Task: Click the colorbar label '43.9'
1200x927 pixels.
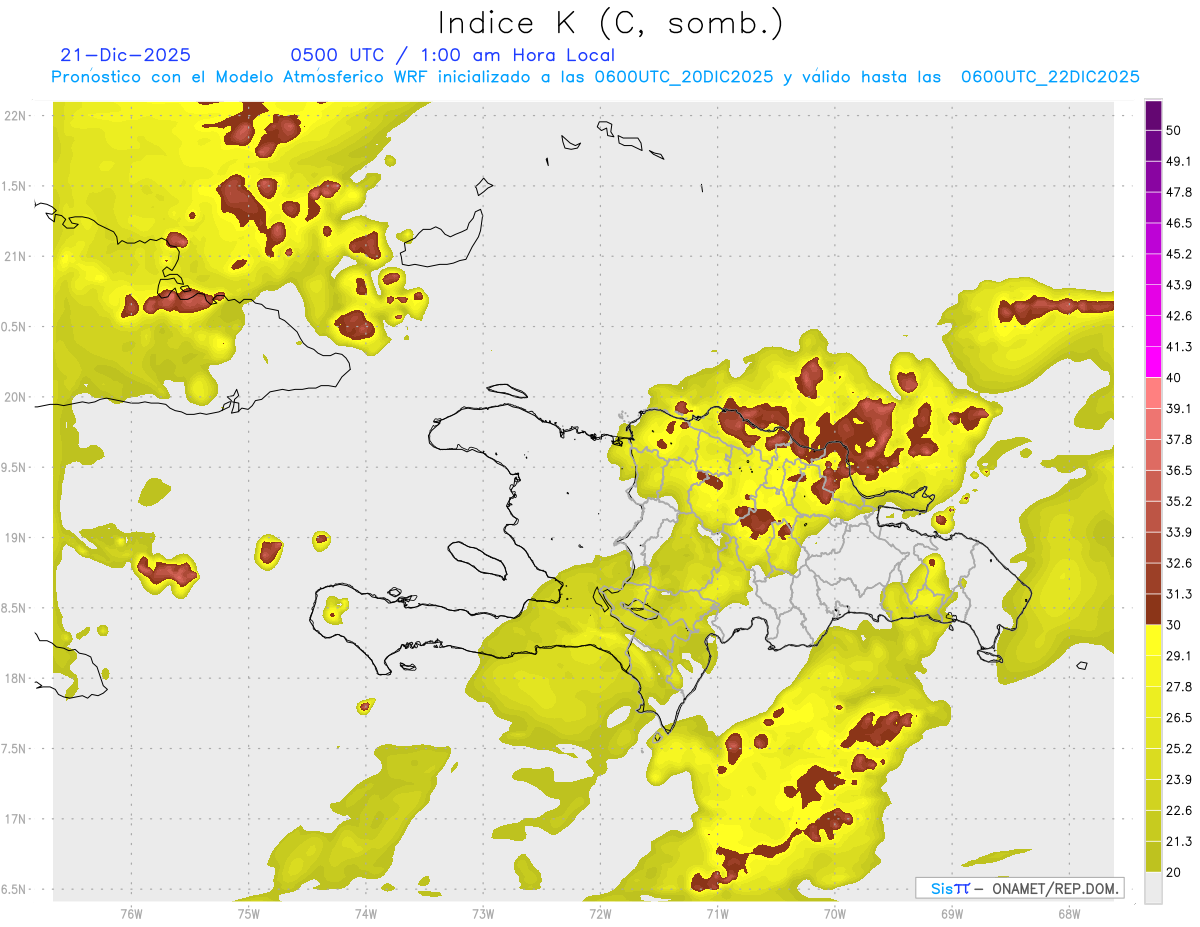Action: point(1178,285)
